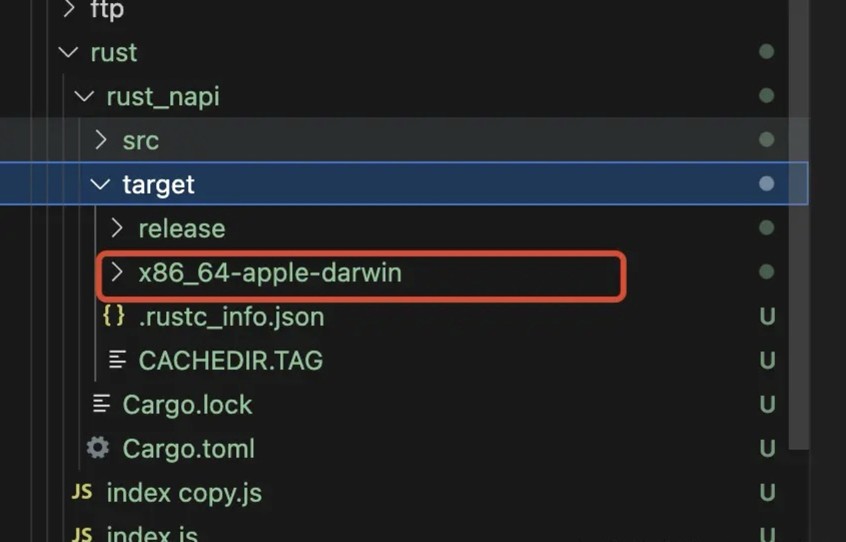
Task: Click the gear icon beside Cargo.toml
Action: [98, 448]
